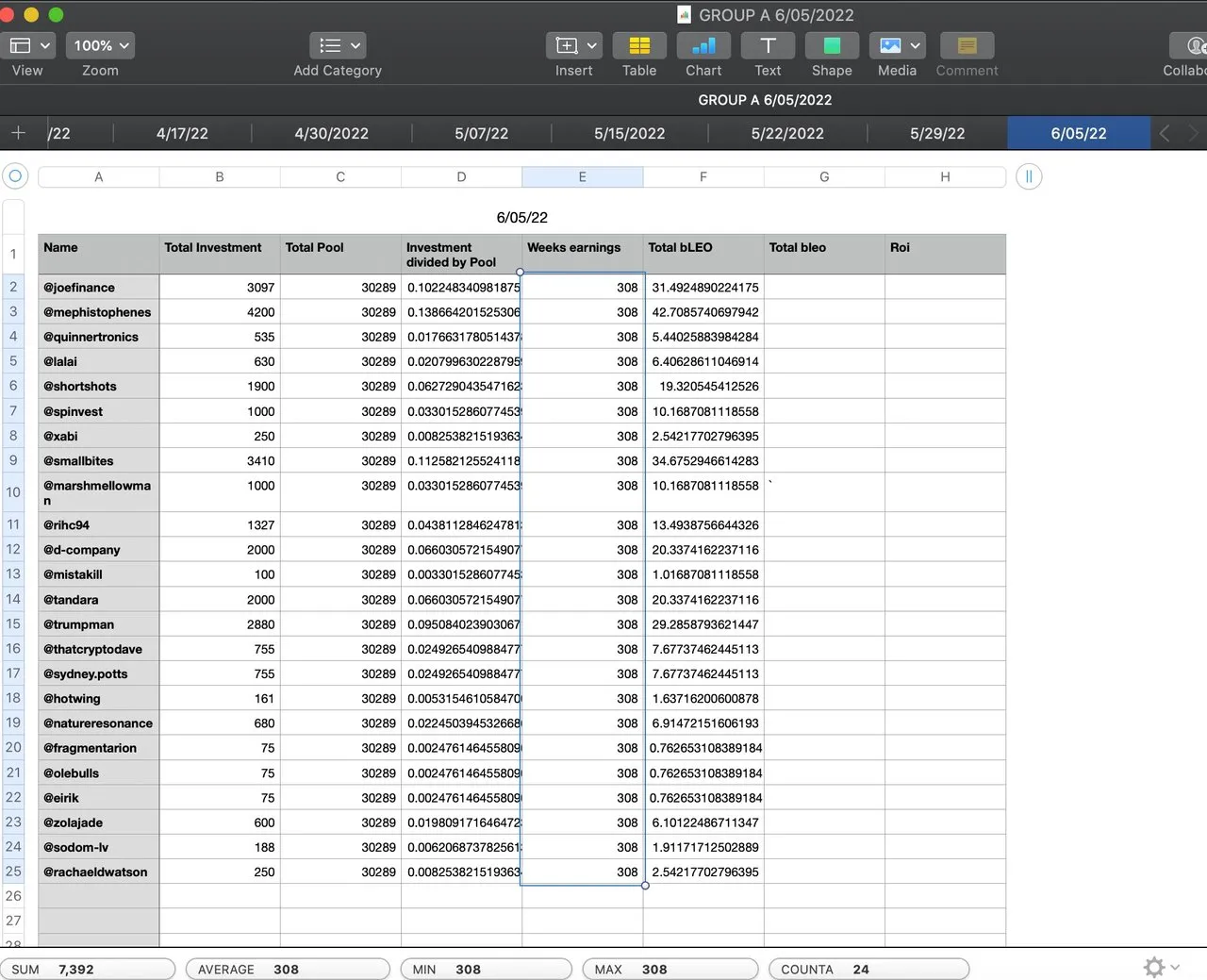Select the 4200 total investment cell
The image size is (1207, 980).
[220, 312]
